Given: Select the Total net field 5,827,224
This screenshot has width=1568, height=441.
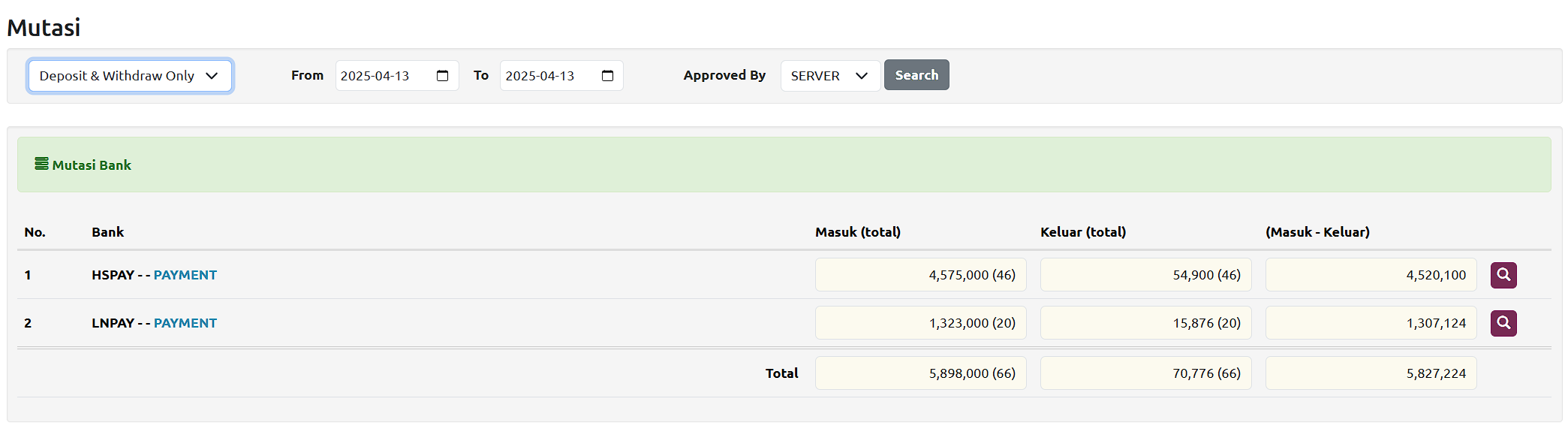Looking at the screenshot, I should pos(1371,373).
